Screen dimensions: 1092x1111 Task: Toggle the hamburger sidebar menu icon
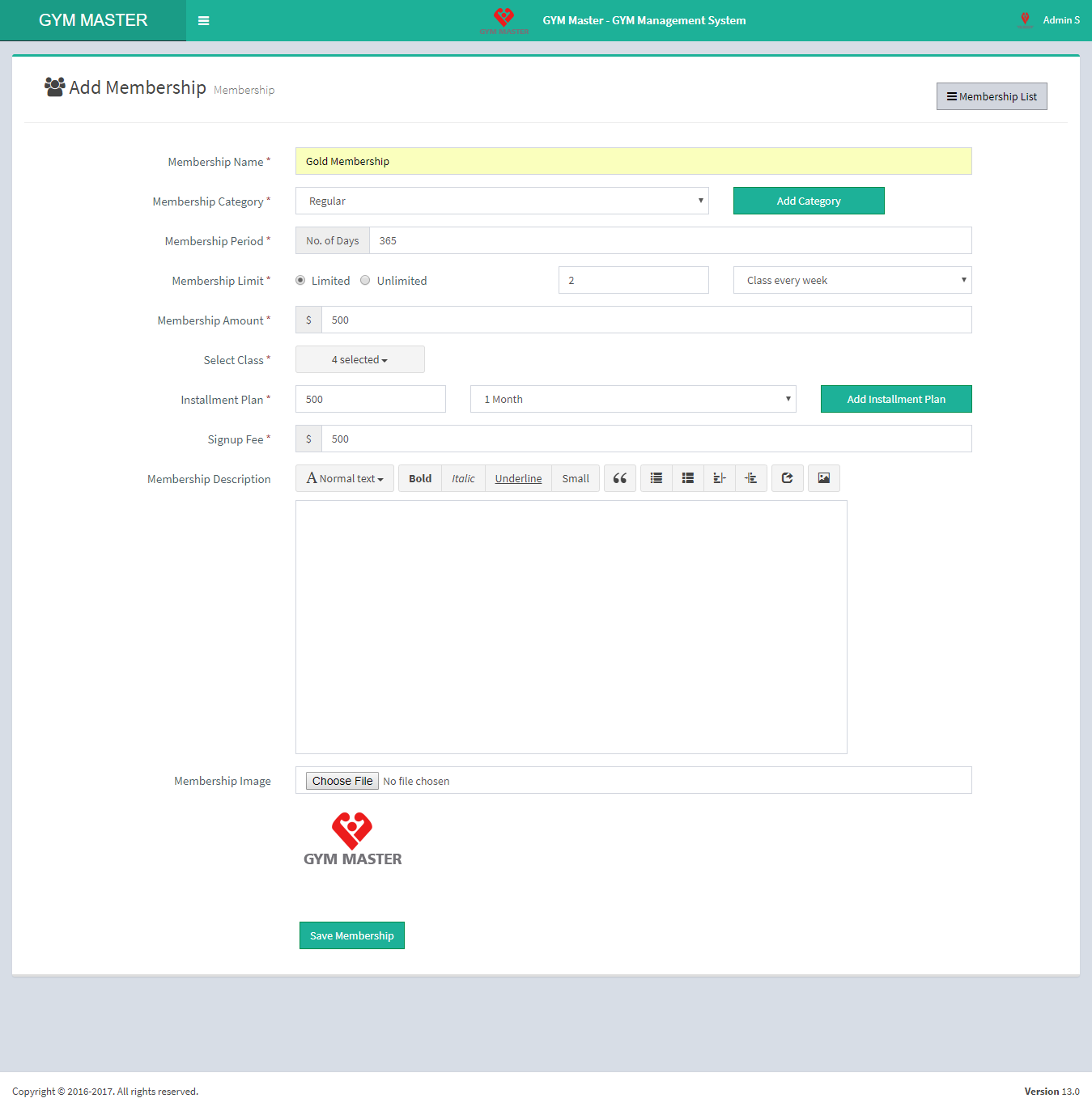coord(203,21)
